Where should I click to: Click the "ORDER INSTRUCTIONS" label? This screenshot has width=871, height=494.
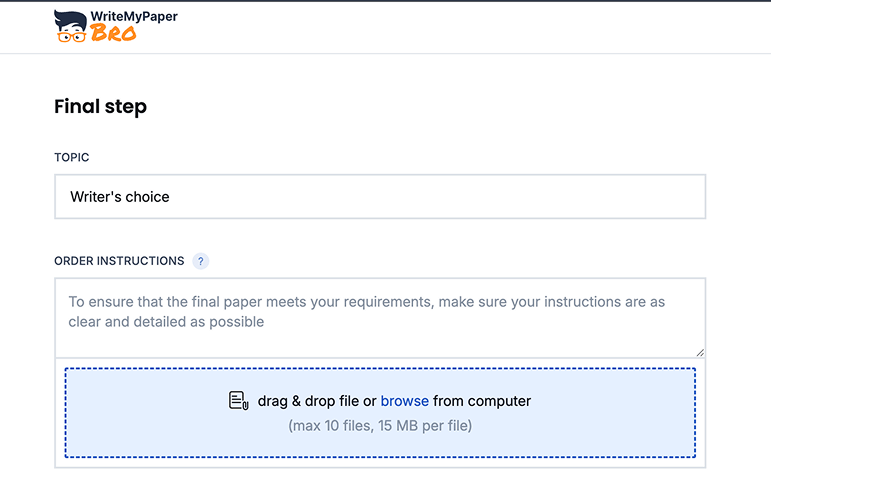tap(119, 261)
